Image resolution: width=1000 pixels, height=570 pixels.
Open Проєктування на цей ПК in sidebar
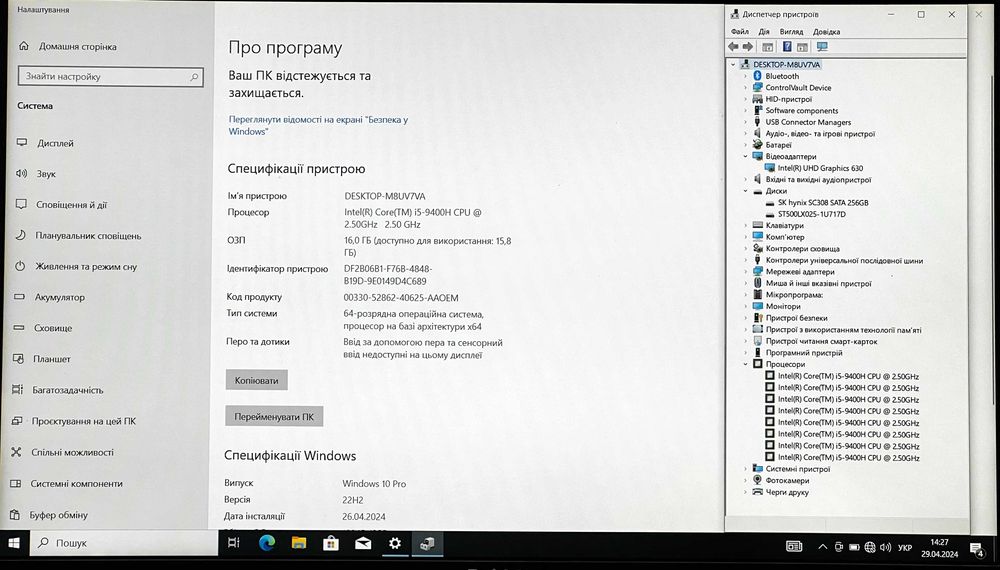(x=84, y=421)
